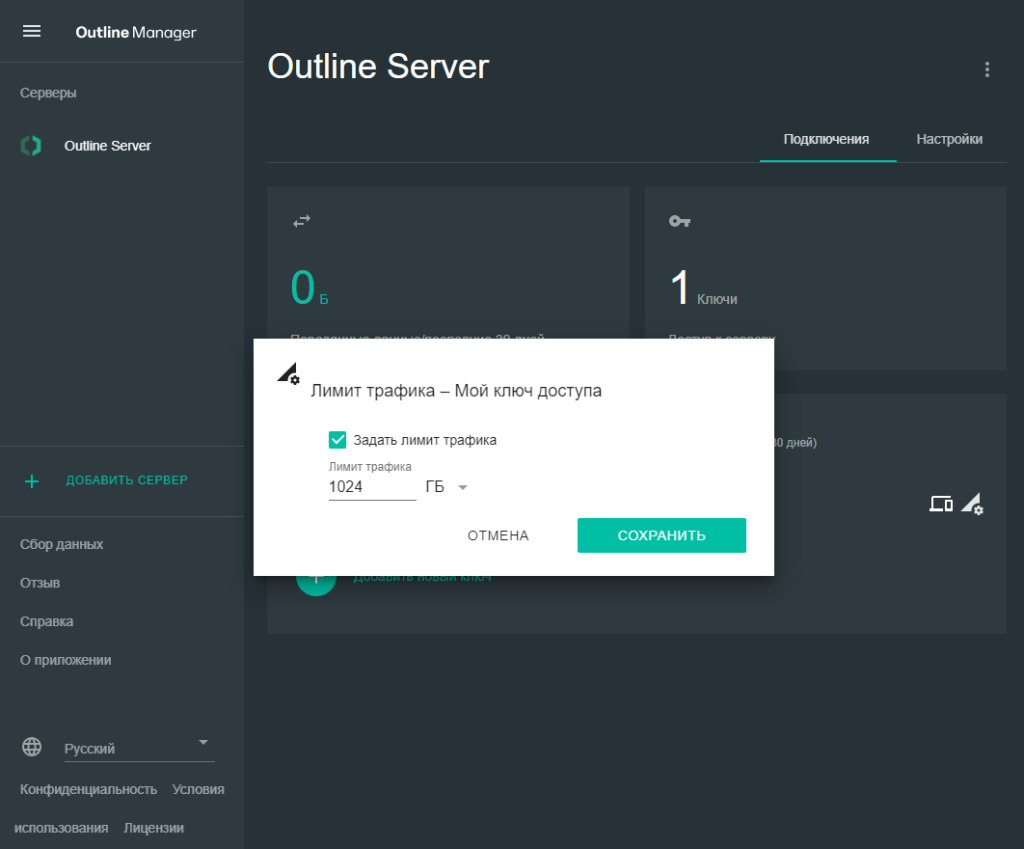The image size is (1024, 849).
Task: Open the Русский language dropdown
Action: tap(138, 748)
